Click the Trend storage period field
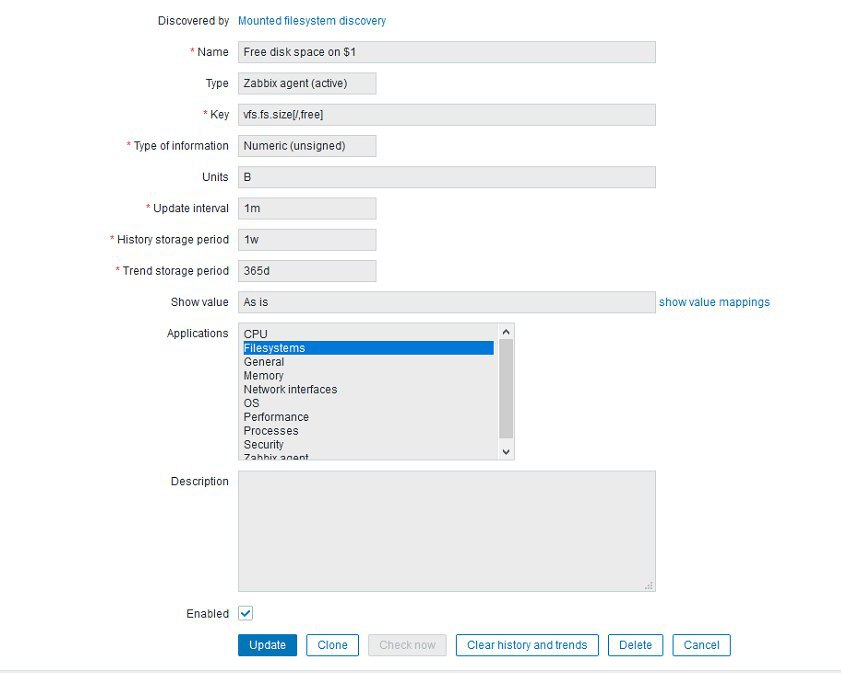Viewport: 841px width, 673px height. (307, 271)
